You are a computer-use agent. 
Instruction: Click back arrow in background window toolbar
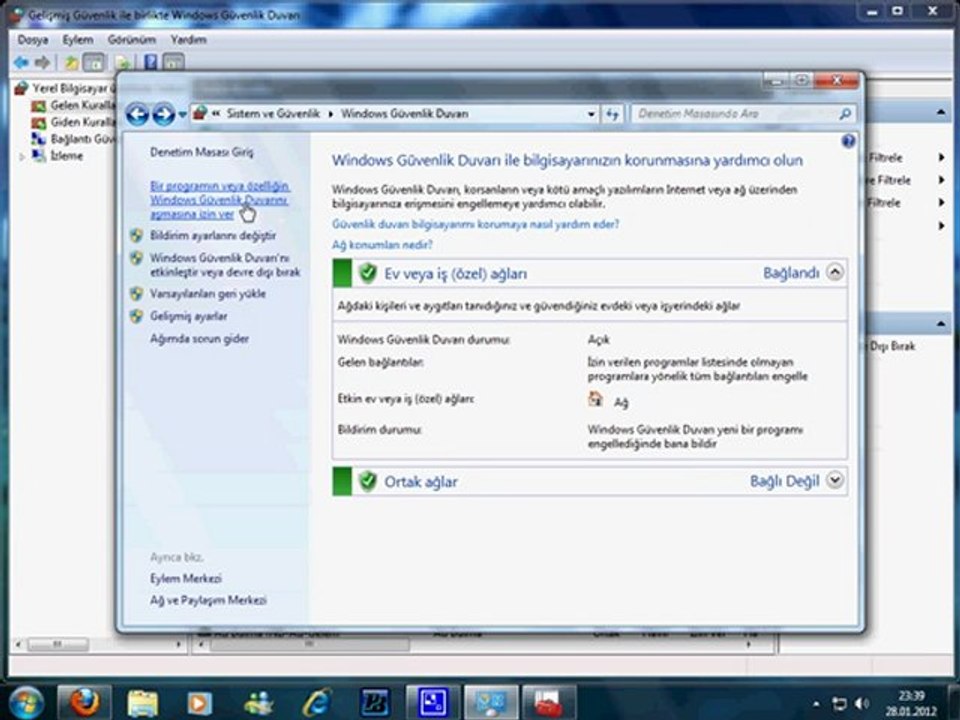click(21, 62)
